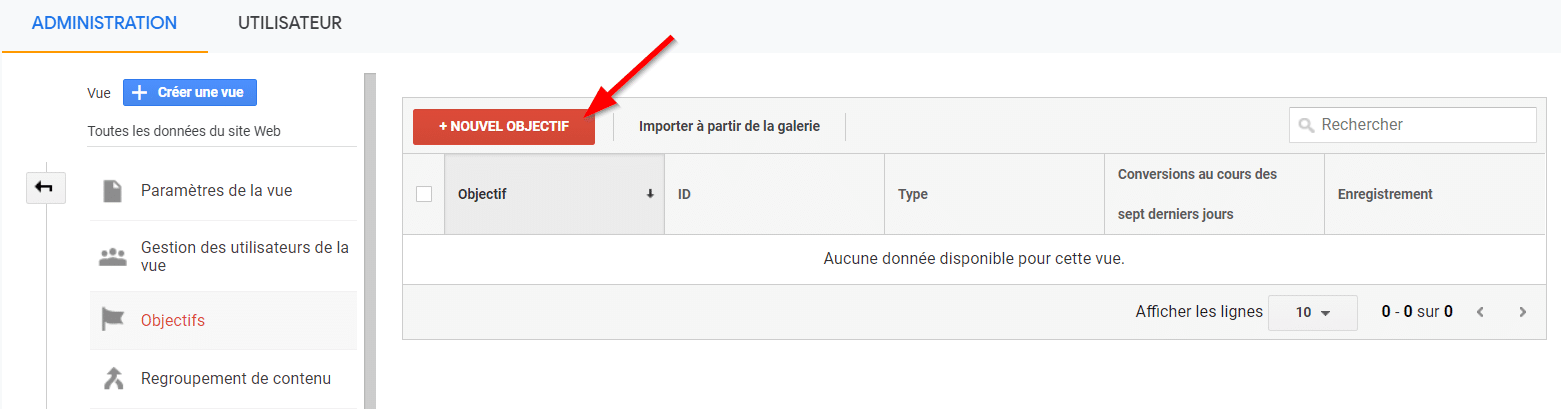This screenshot has height=409, width=1561.
Task: Switch to the Utilisateur tab
Action: pos(289,23)
